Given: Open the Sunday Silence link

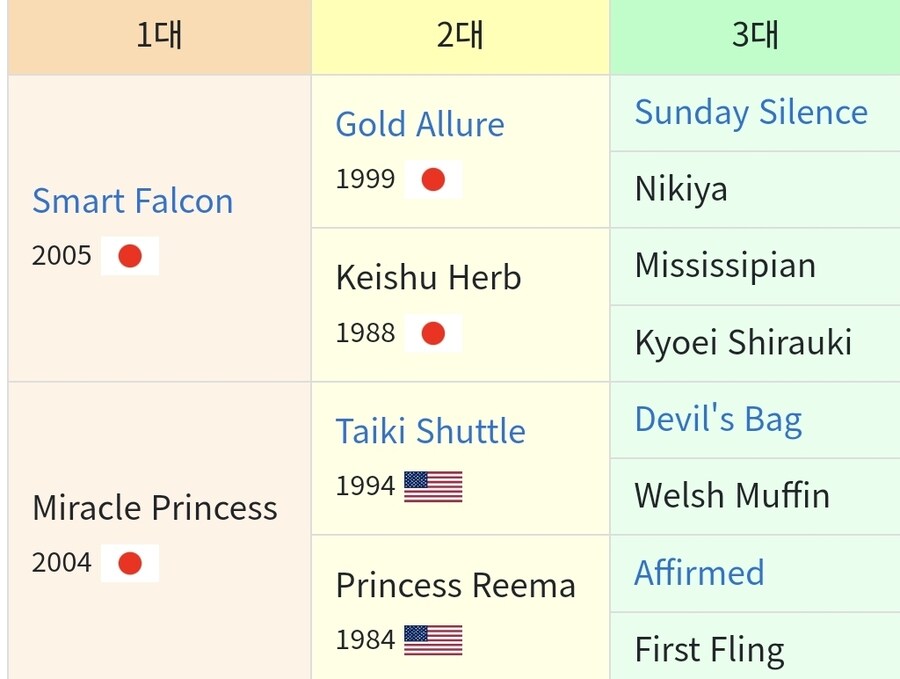Looking at the screenshot, I should [x=751, y=112].
